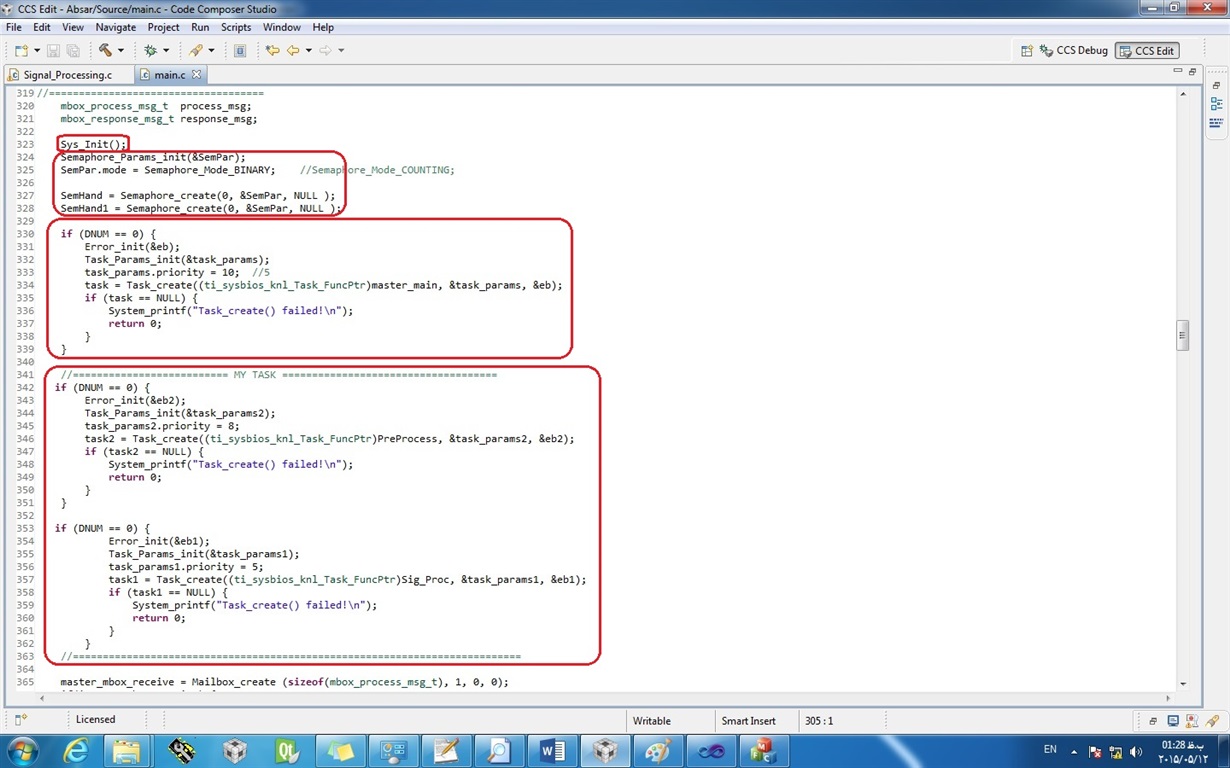Click the Save toolbar icon
Image resolution: width=1230 pixels, height=768 pixels.
[53, 50]
